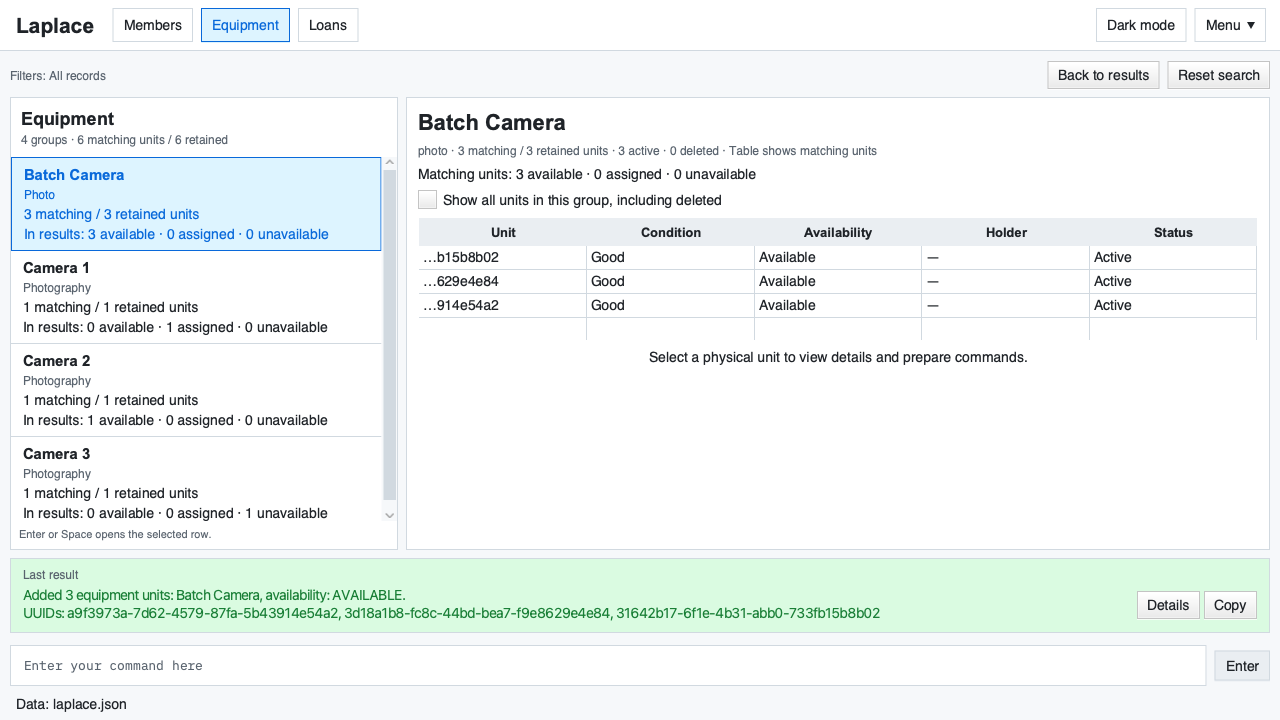Click the Data: laplace.json status text
The width and height of the screenshot is (1280, 720).
click(71, 704)
